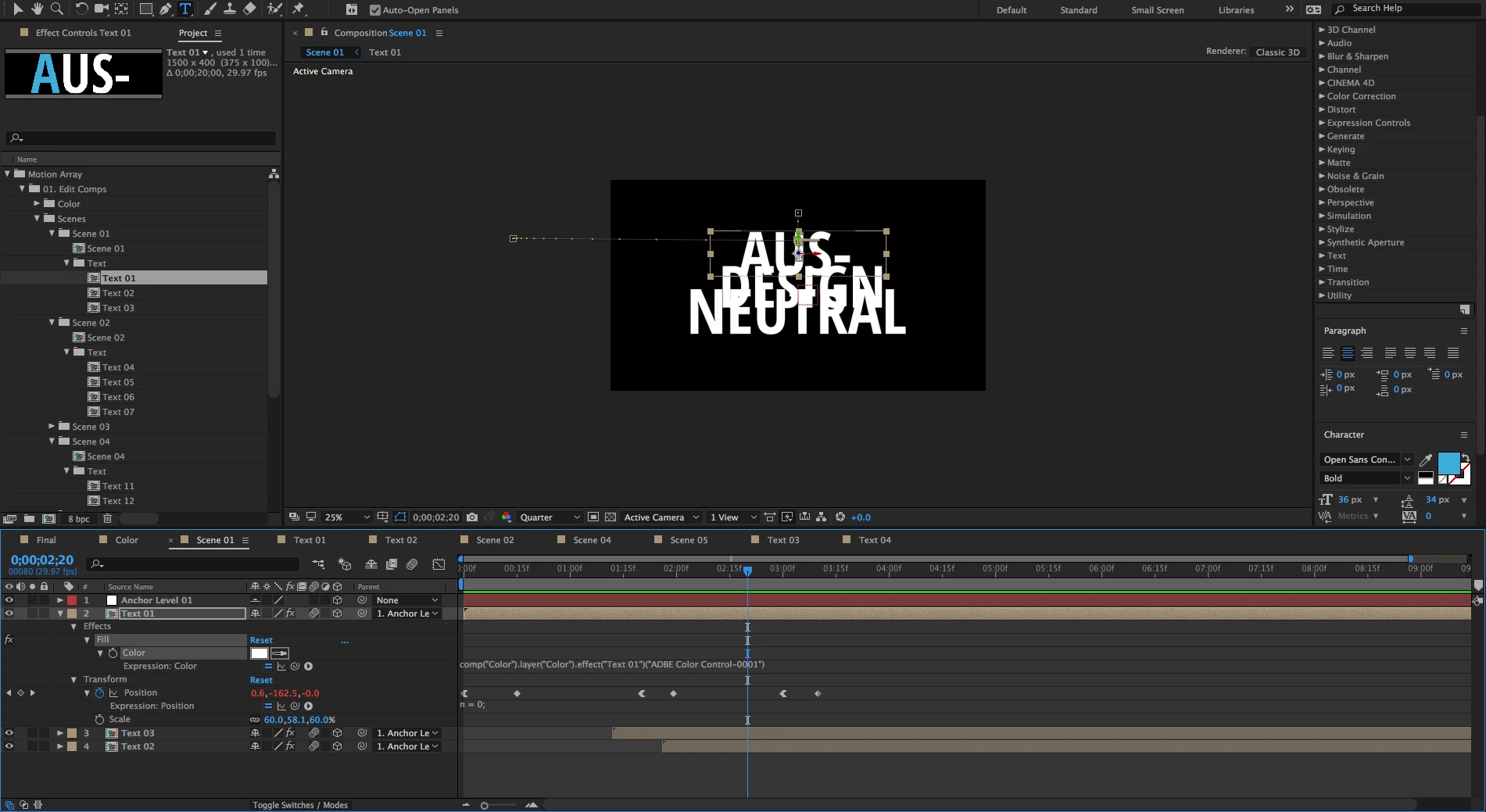
Task: Hide the Text 01 layer in timeline
Action: (9, 613)
